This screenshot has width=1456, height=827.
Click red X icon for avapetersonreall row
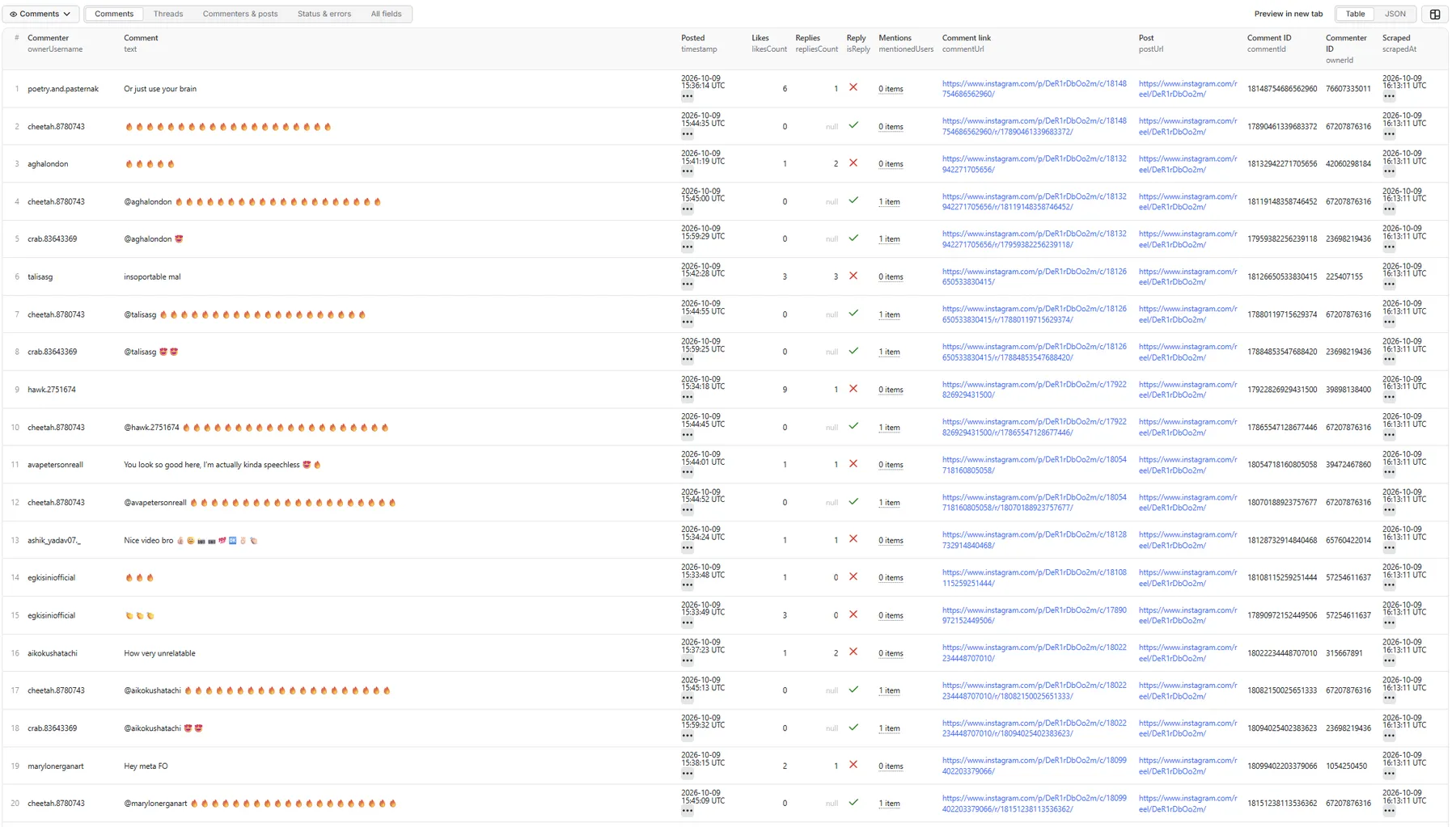pyautogui.click(x=853, y=464)
